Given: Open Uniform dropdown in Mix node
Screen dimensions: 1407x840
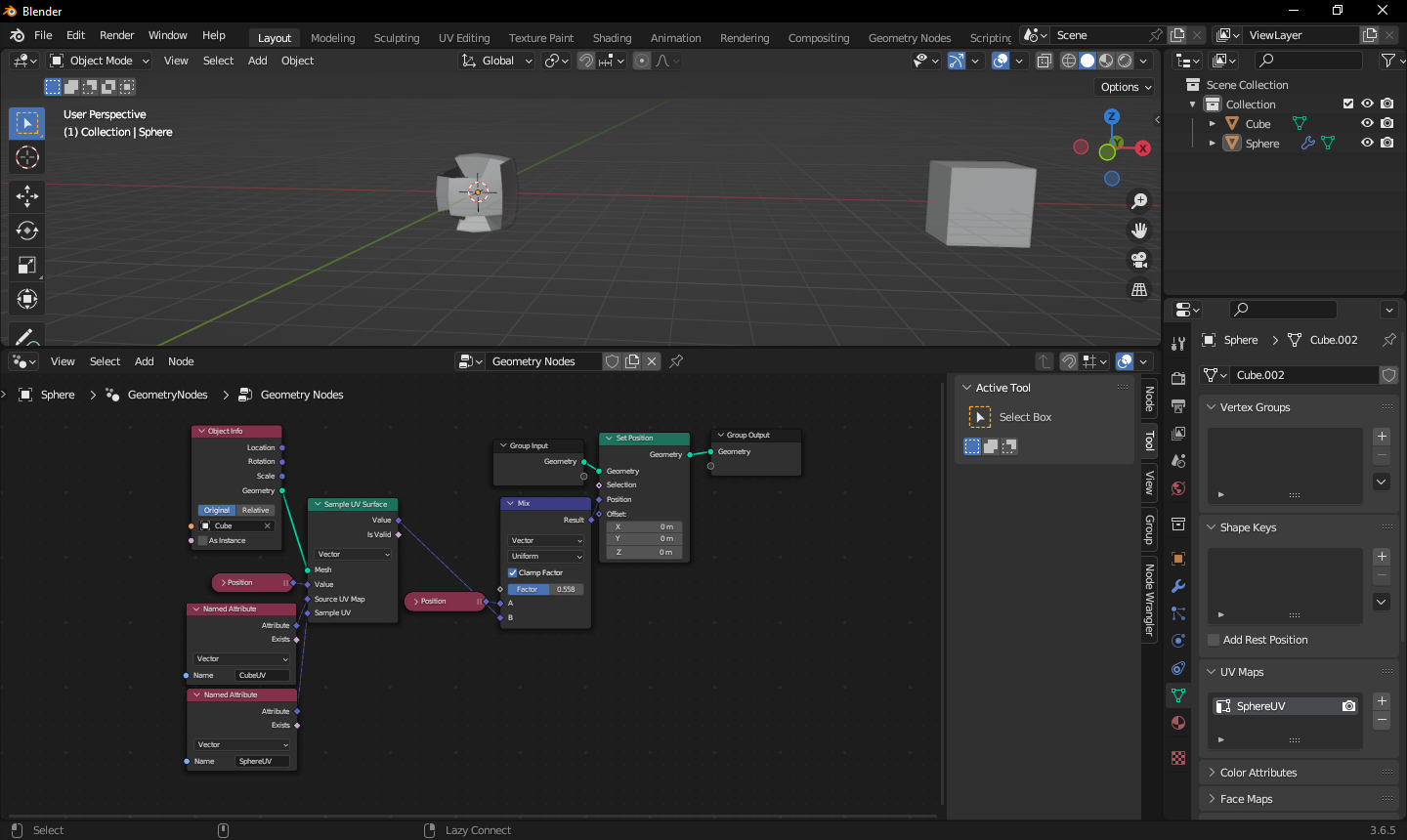Looking at the screenshot, I should coord(546,556).
